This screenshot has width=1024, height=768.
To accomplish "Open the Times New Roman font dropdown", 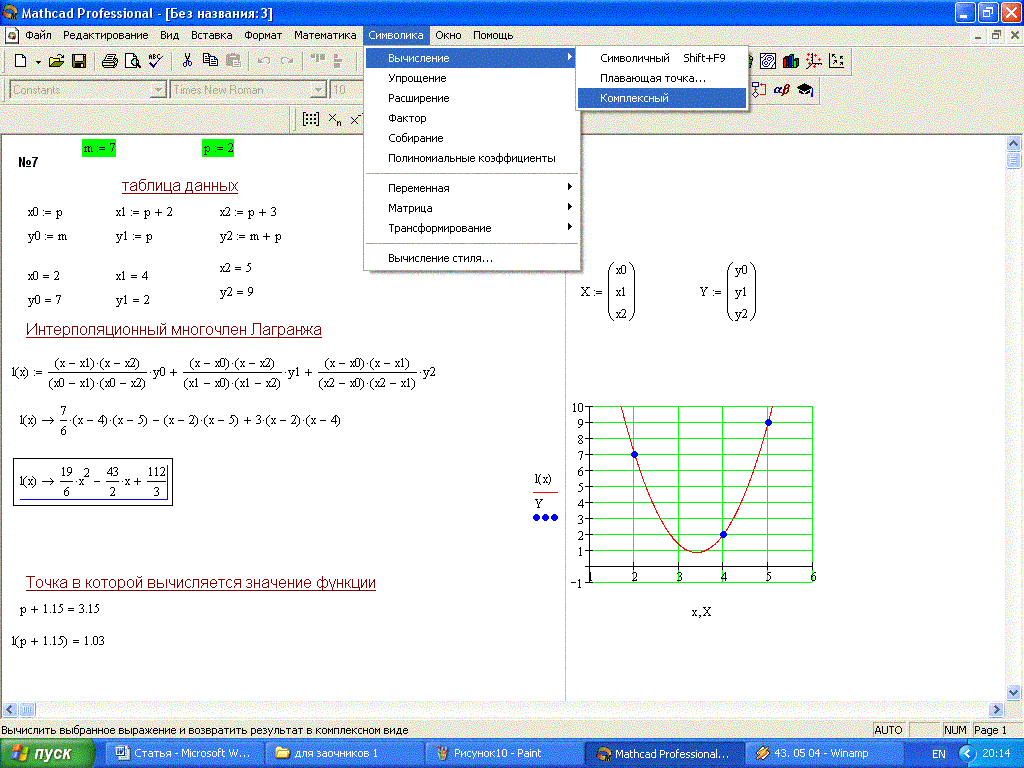I will pos(318,90).
